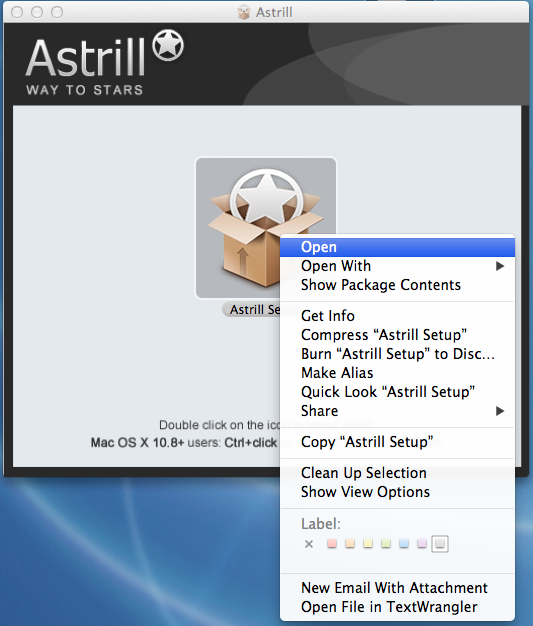The width and height of the screenshot is (533, 626).
Task: Select Clean Up Selection
Action: (397, 473)
